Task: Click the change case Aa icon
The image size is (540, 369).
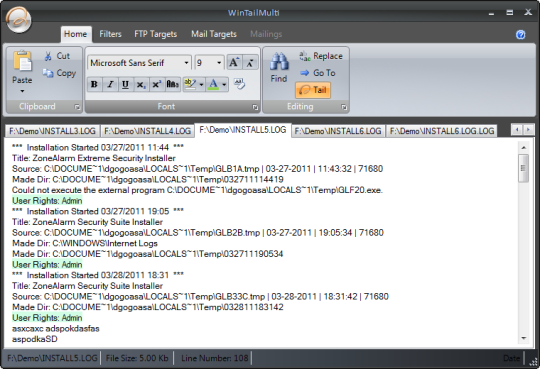Action: 172,84
